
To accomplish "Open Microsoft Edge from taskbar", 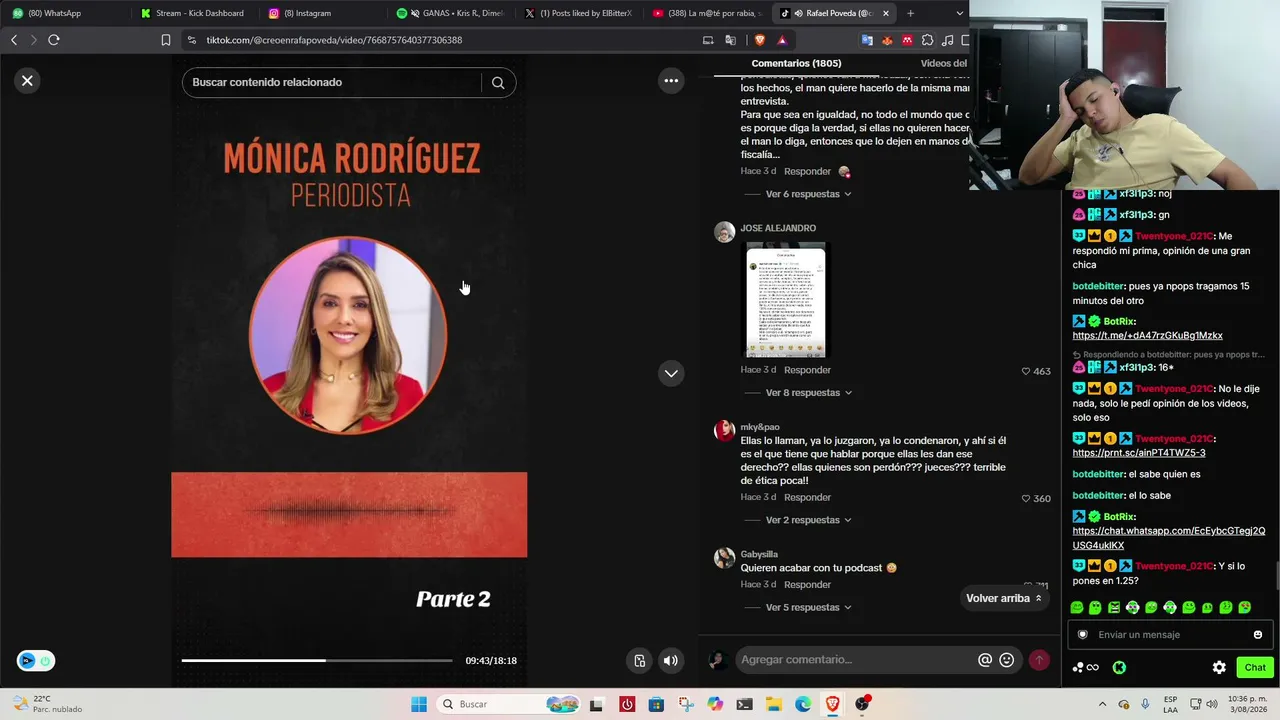I will [x=803, y=704].
